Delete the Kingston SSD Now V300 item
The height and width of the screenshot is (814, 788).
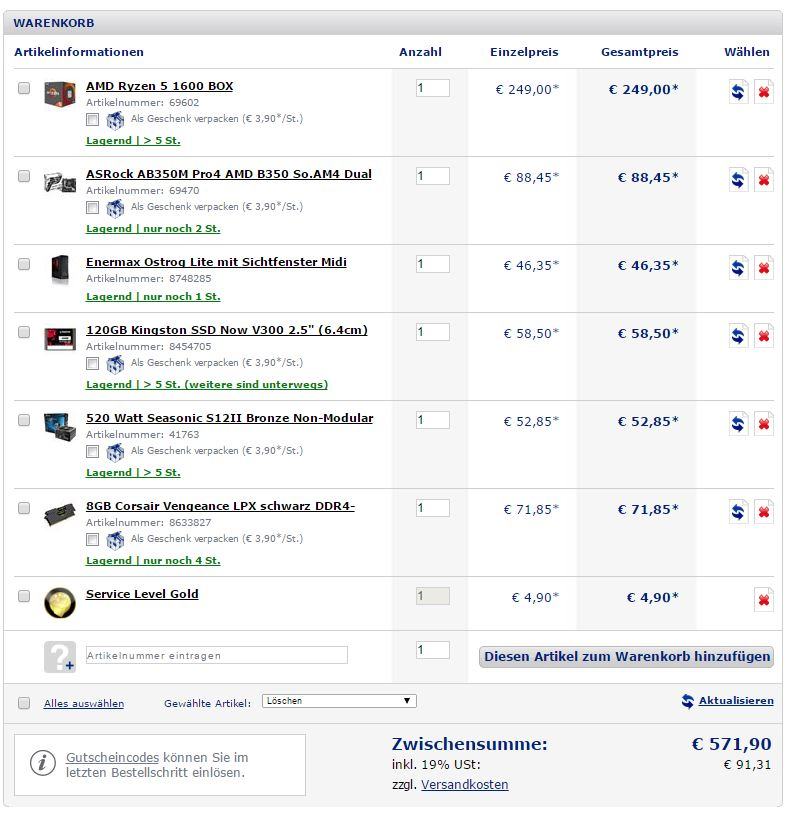[x=764, y=336]
